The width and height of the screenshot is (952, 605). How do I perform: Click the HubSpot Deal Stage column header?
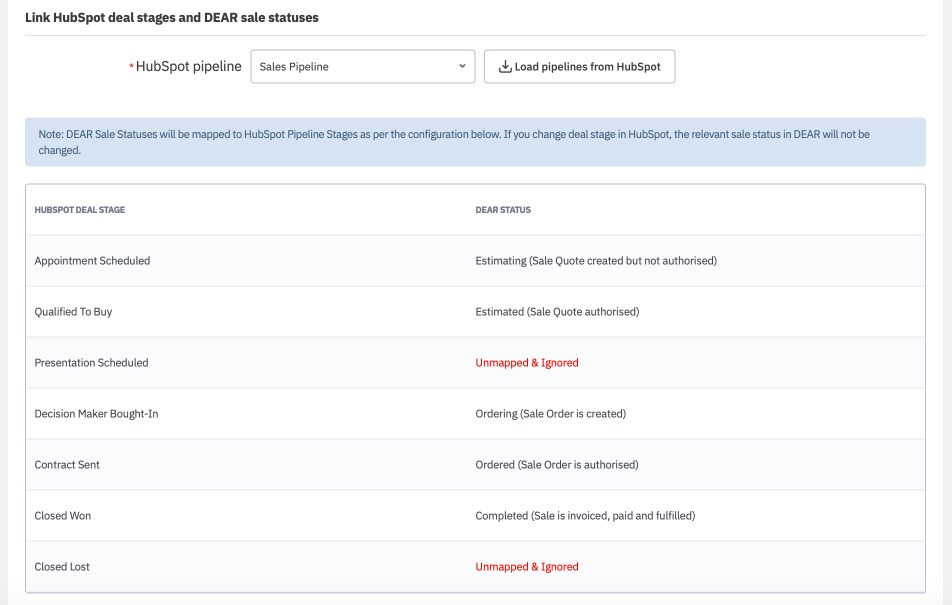click(79, 210)
